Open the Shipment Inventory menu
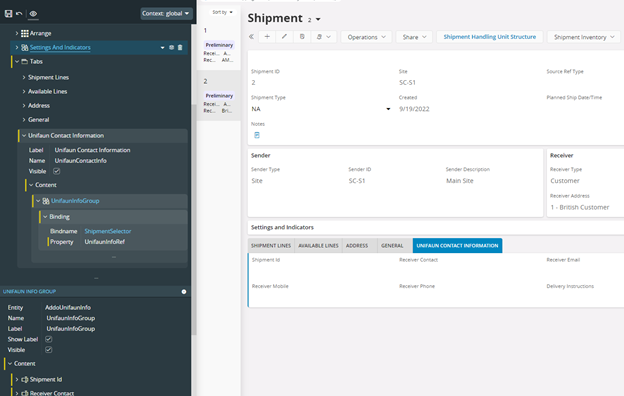 [x=584, y=37]
